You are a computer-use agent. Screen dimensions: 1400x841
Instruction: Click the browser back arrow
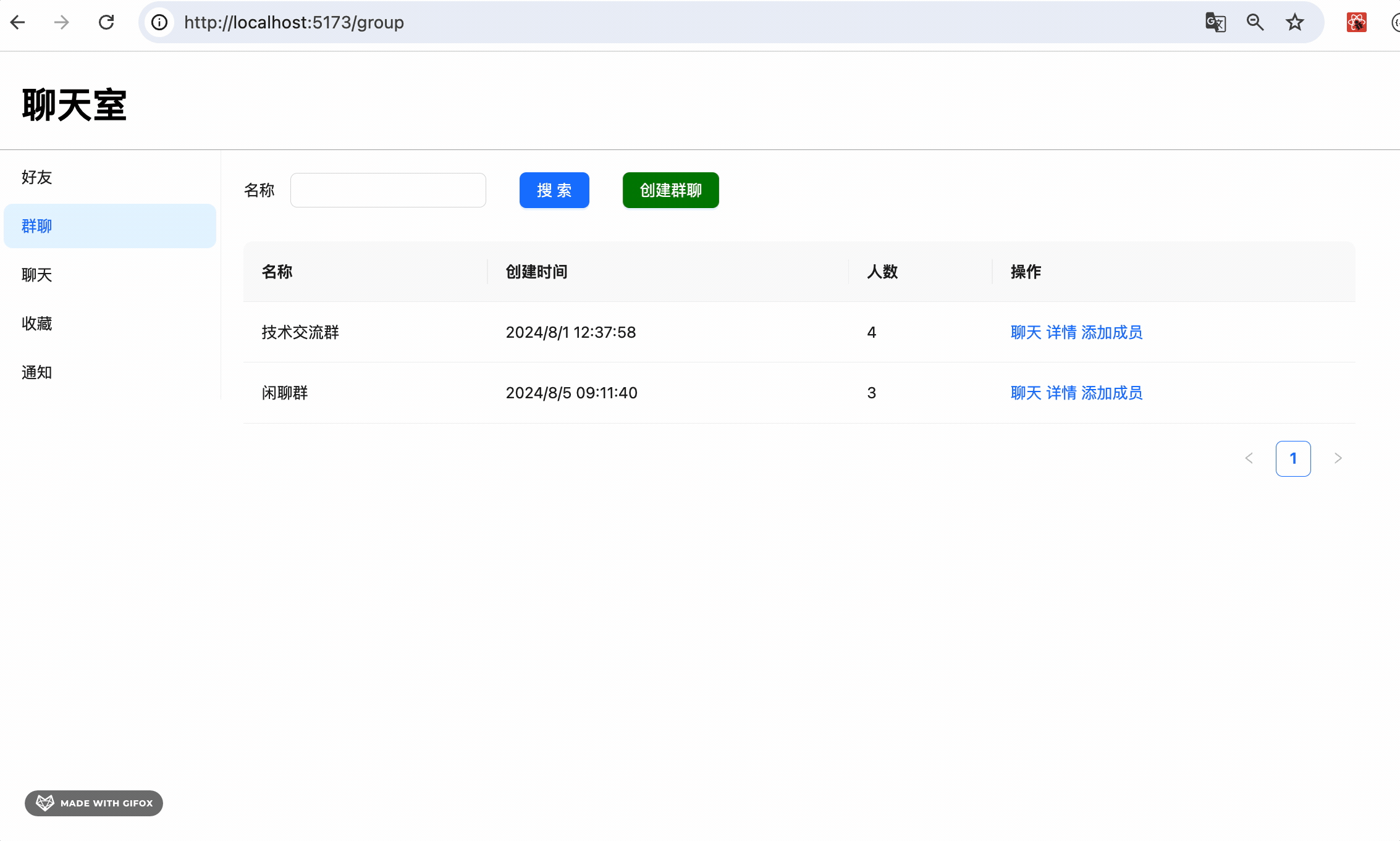(x=18, y=23)
